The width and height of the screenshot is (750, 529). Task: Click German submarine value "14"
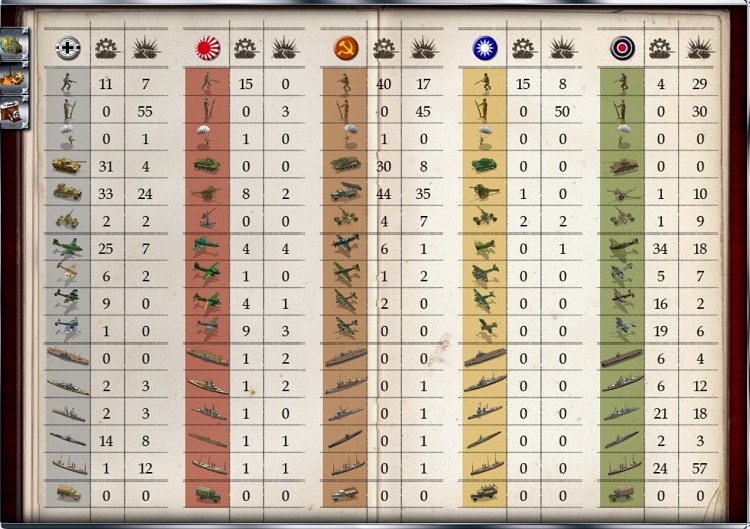pos(106,441)
